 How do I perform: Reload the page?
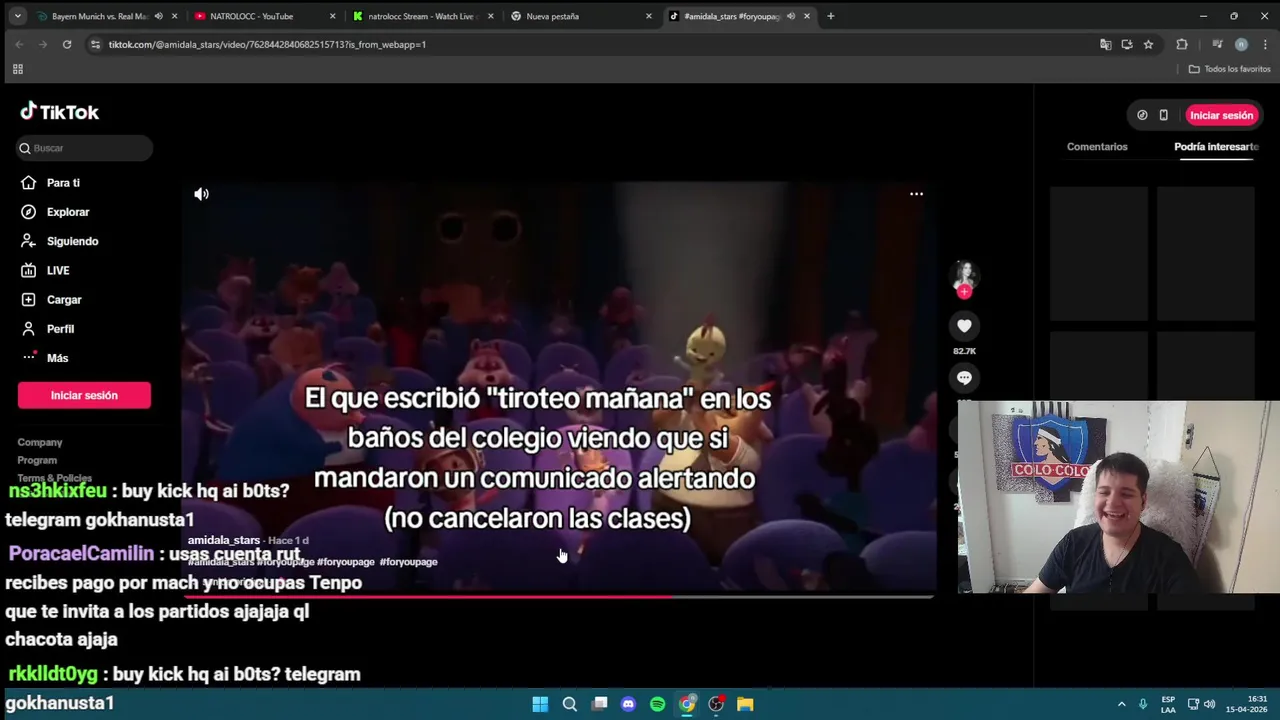pyautogui.click(x=67, y=44)
